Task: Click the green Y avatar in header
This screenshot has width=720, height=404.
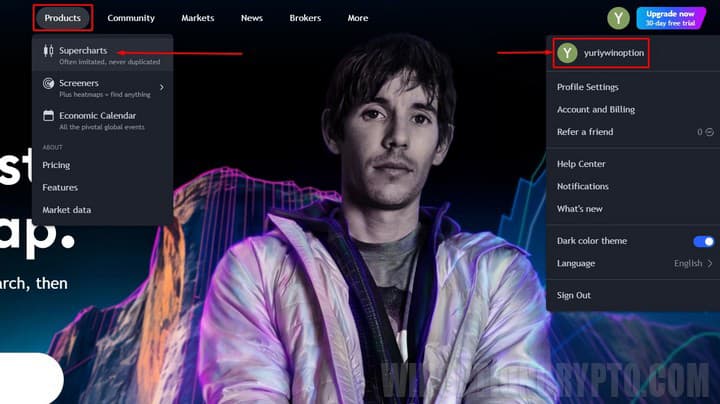Action: [618, 17]
